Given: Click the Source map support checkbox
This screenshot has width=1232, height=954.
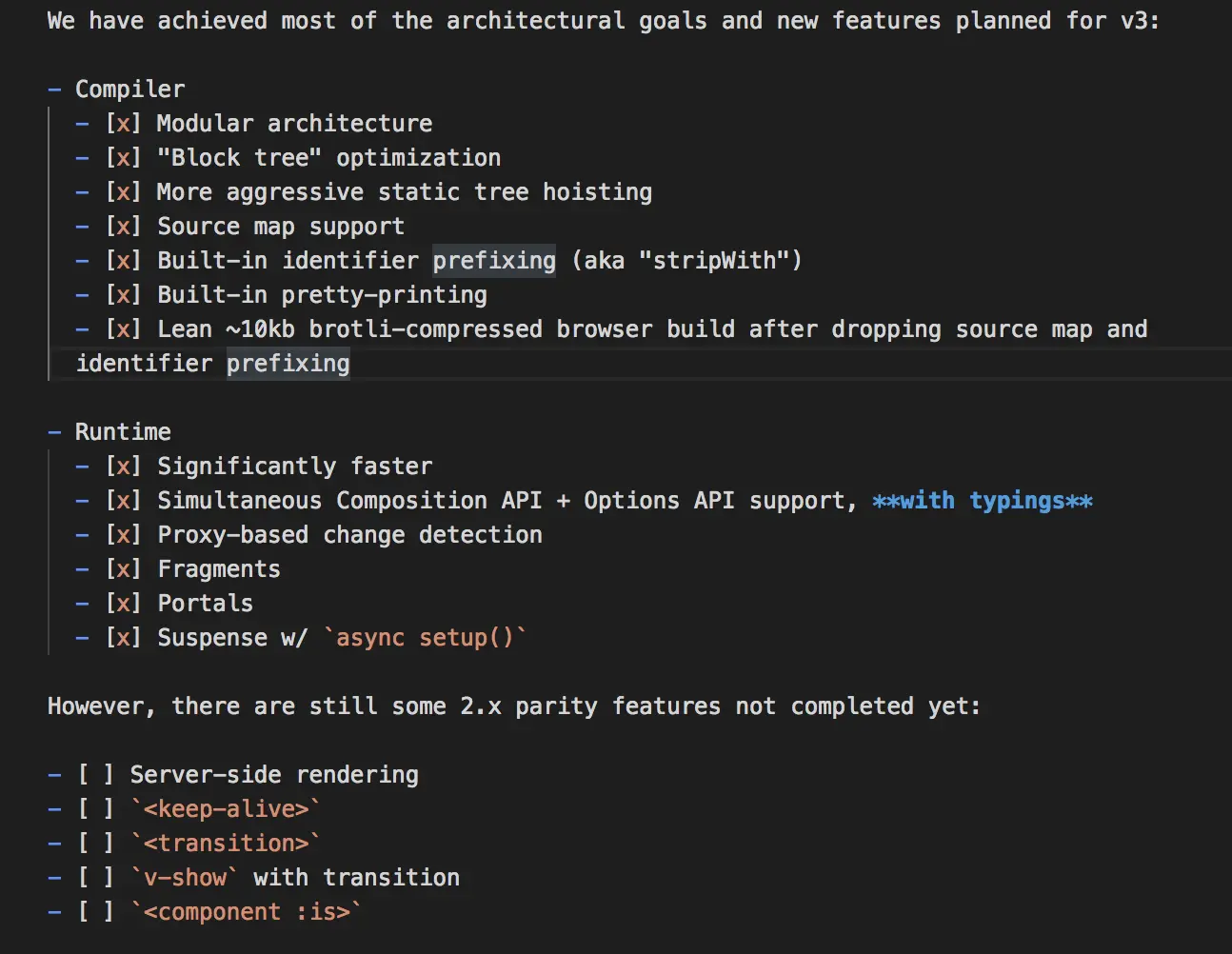Looking at the screenshot, I should (x=123, y=227).
